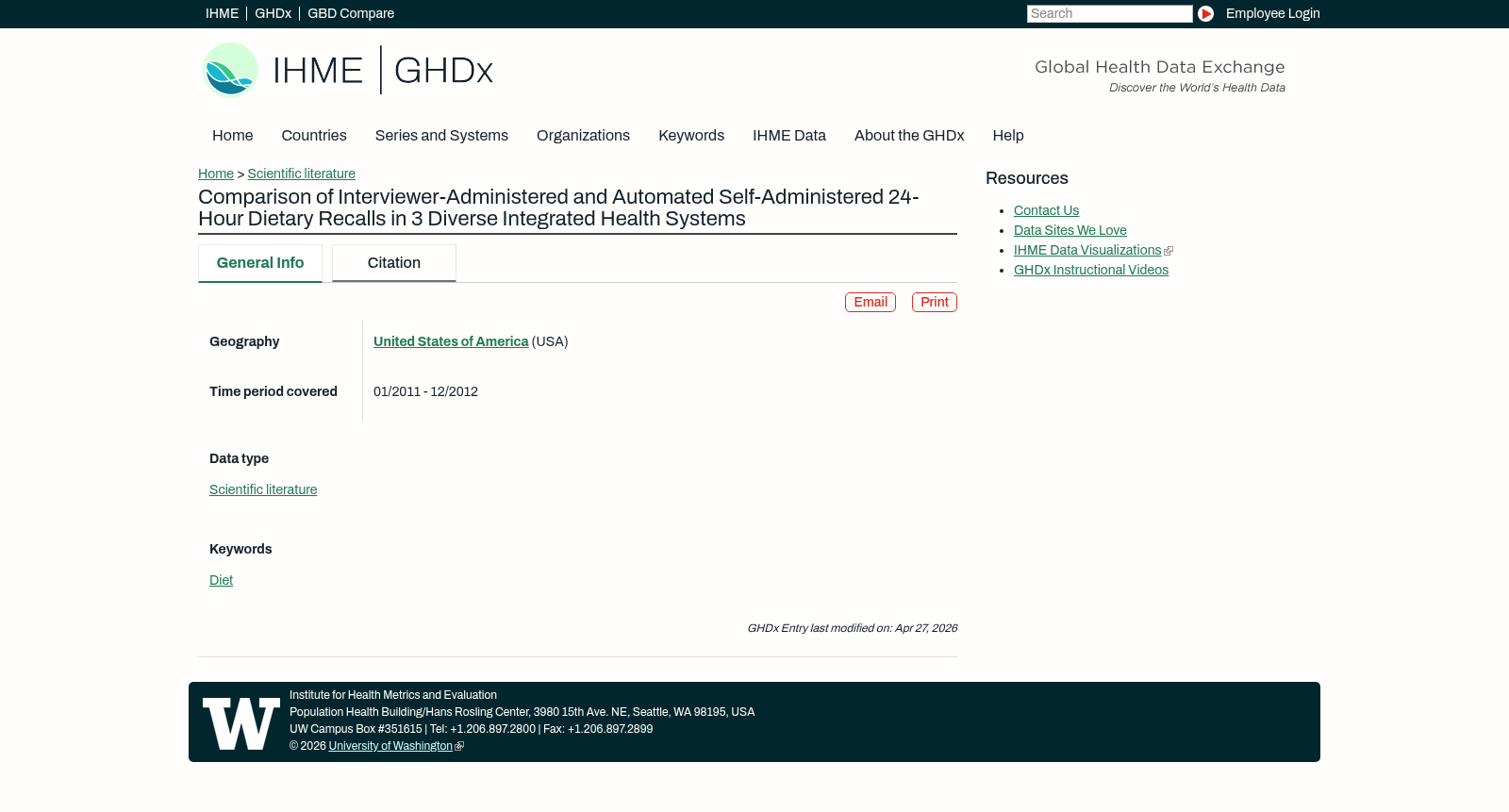Open Contact Us in Resources
Image resolution: width=1509 pixels, height=812 pixels.
tap(1046, 210)
